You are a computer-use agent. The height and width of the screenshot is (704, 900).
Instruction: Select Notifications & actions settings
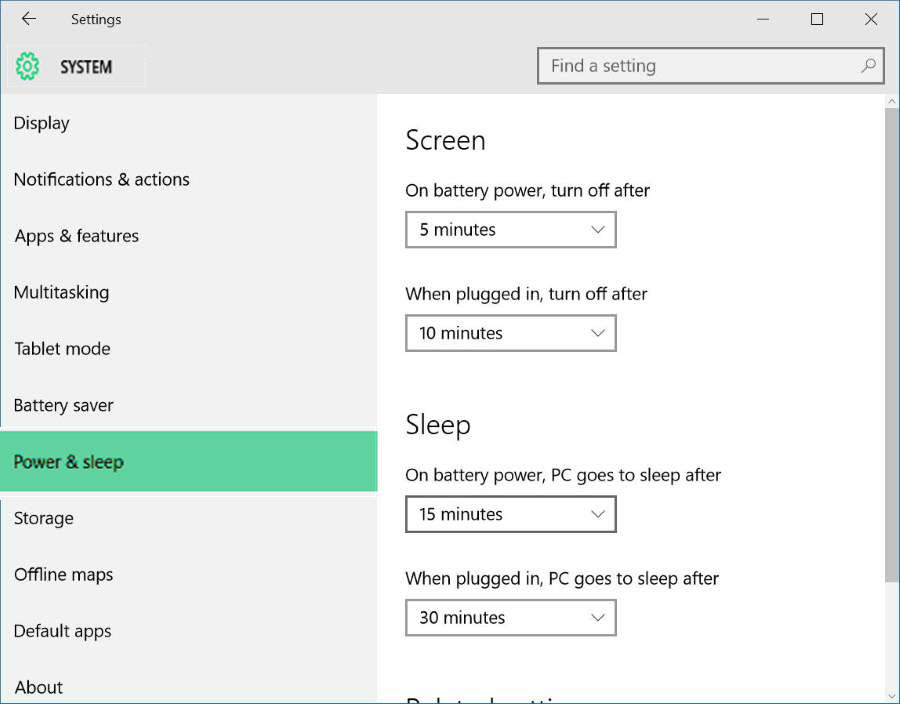click(101, 180)
